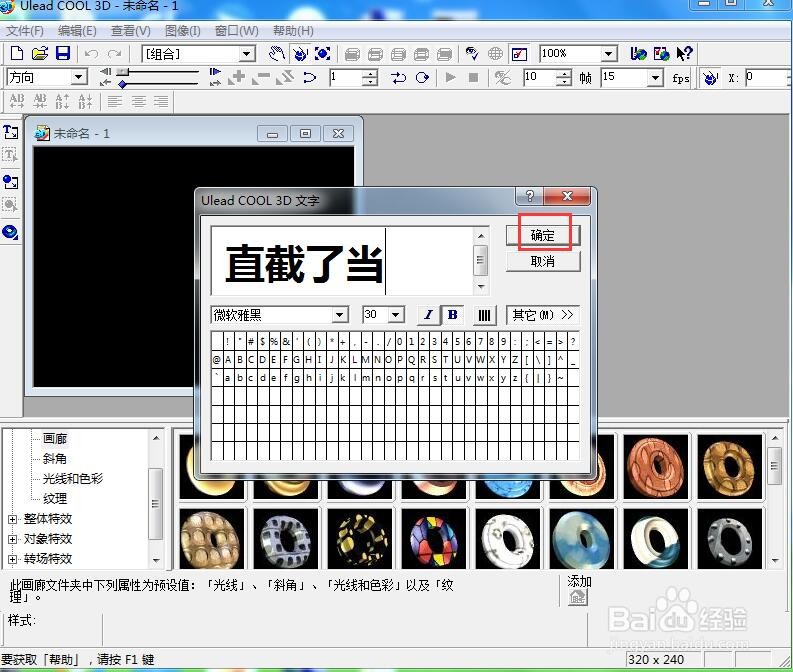Click the Undo arrow icon
793x672 pixels.
(x=91, y=54)
